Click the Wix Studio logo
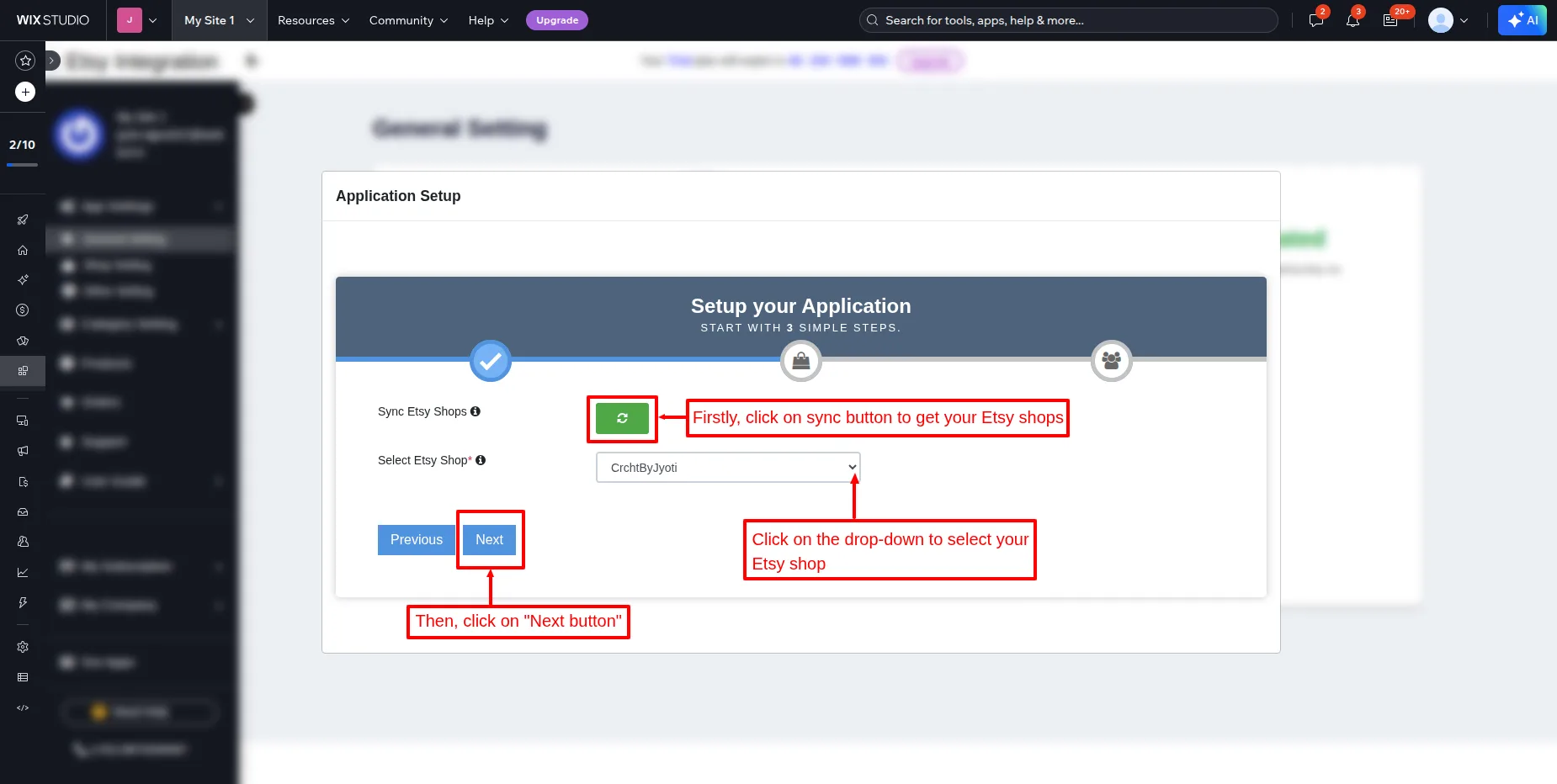Viewport: 1557px width, 784px height. click(x=53, y=20)
